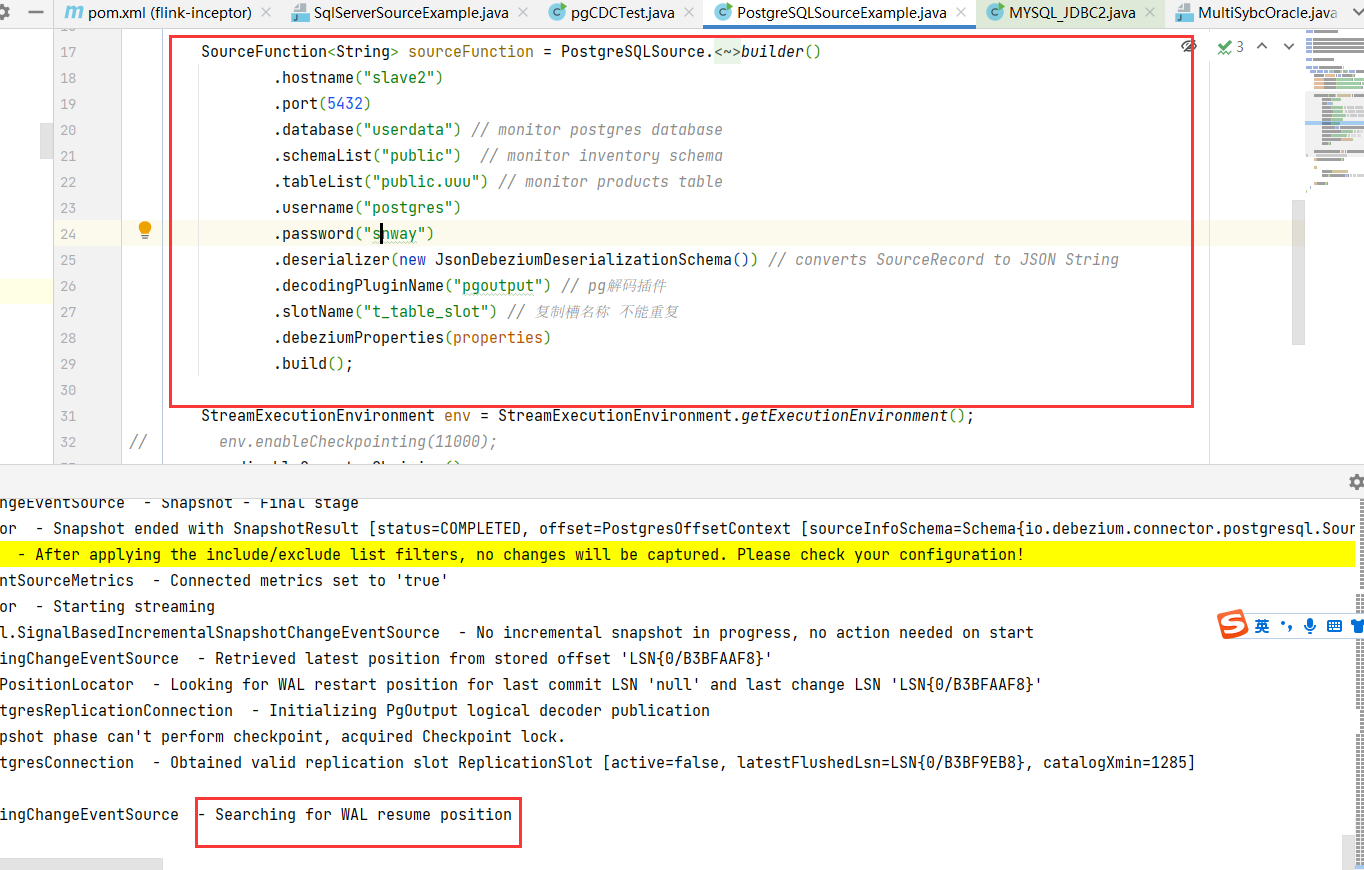Switch to MYSQL_JDBC2.java tab
Screen dimensions: 1364x870
coord(1071,13)
